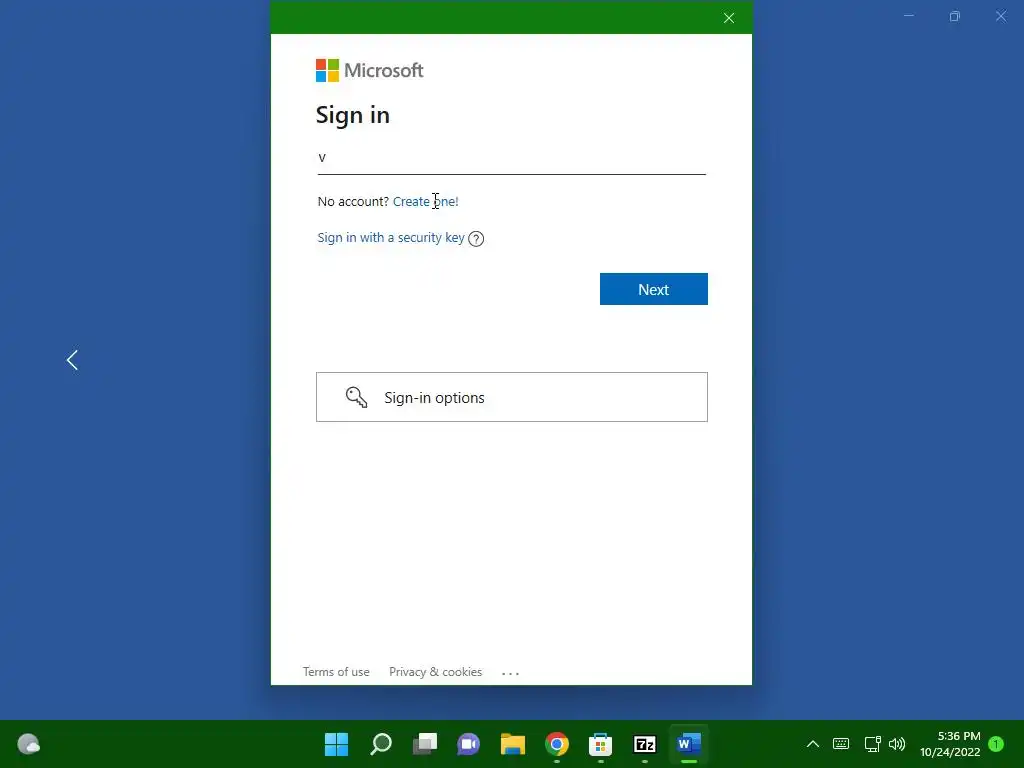Switch to Google Chrome on taskbar

tap(556, 744)
